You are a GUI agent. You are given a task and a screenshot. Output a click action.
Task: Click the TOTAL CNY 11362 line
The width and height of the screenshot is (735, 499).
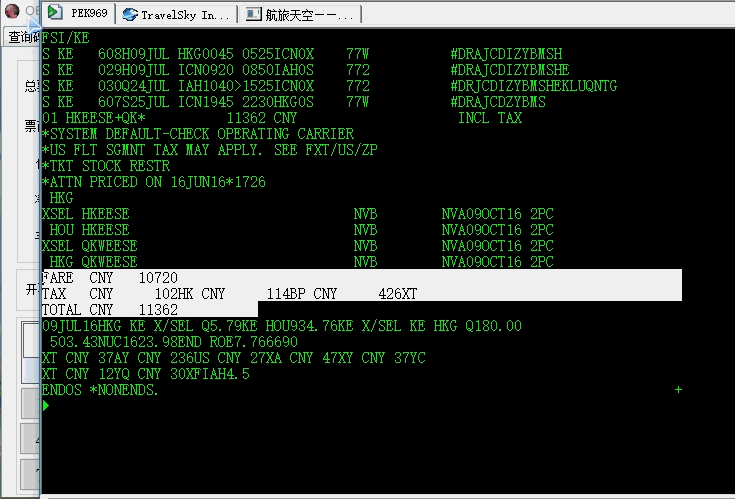click(110, 310)
